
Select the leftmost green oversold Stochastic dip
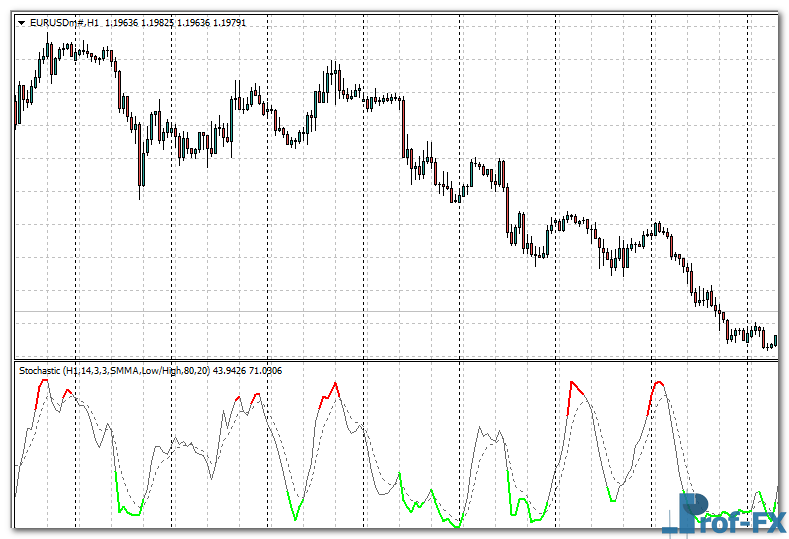point(128,508)
